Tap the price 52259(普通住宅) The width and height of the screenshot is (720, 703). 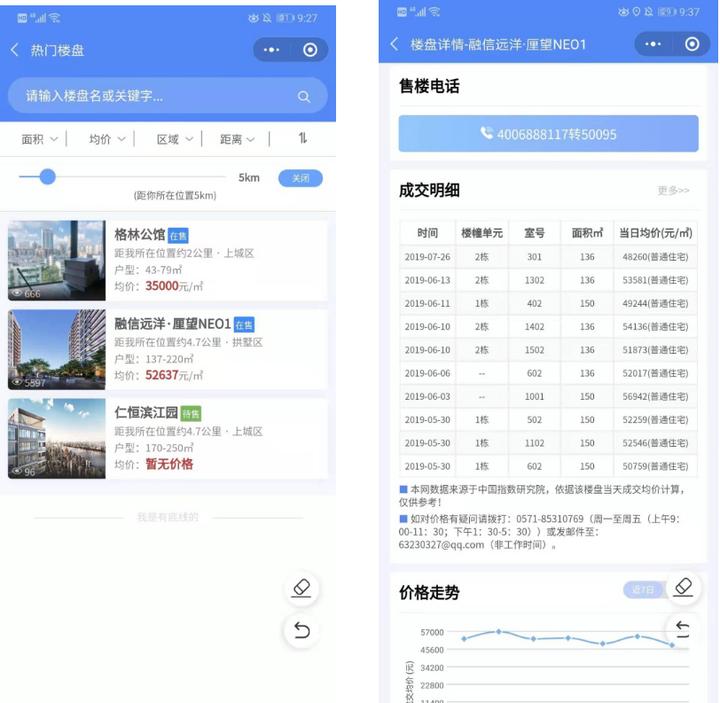click(x=655, y=420)
